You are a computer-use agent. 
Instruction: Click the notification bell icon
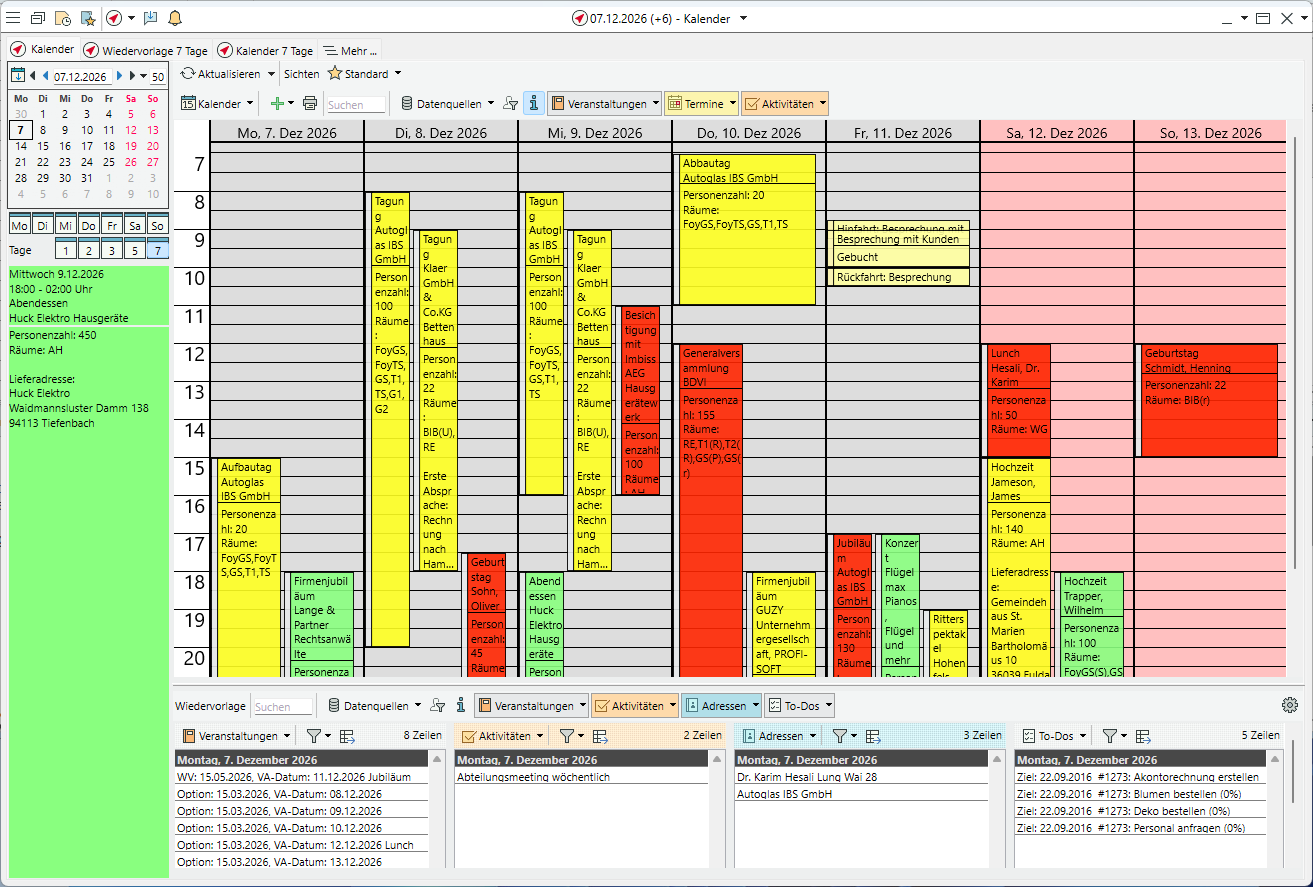click(x=175, y=18)
